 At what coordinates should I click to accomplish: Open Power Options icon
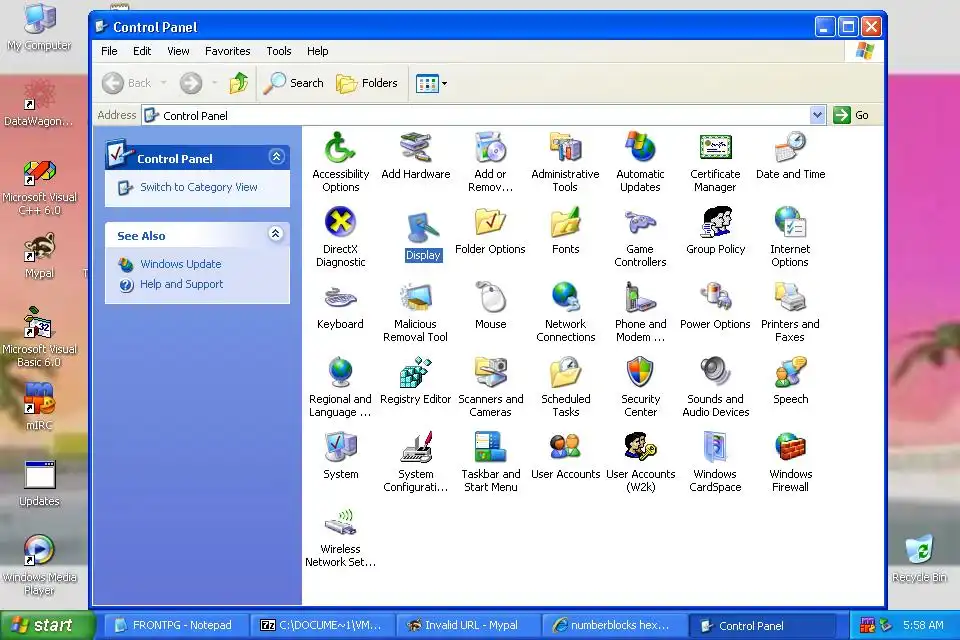[x=715, y=298]
